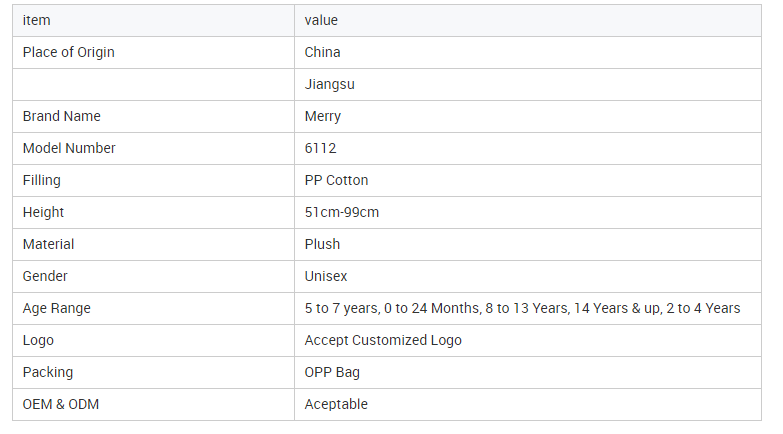Image resolution: width=783 pixels, height=434 pixels.
Task: Click the 'PP Cotton' value cell
Action: point(528,180)
